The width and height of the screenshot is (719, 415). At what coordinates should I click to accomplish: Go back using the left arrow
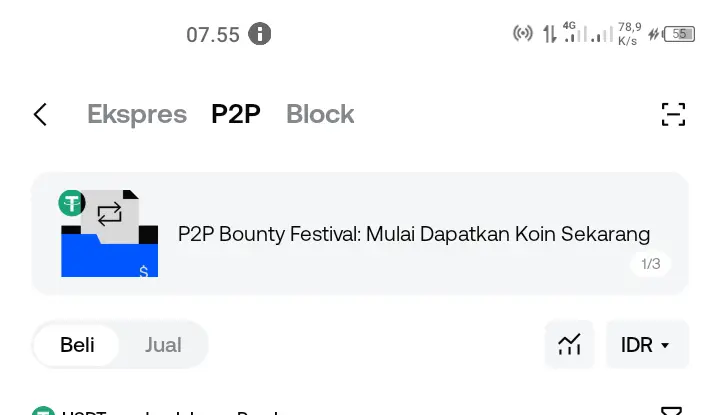tap(40, 114)
